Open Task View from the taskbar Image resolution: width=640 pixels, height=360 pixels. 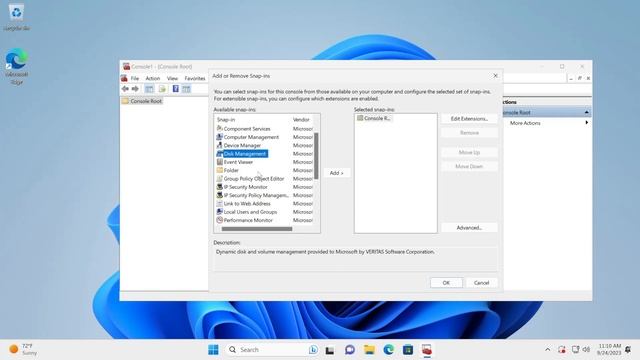[330, 350]
